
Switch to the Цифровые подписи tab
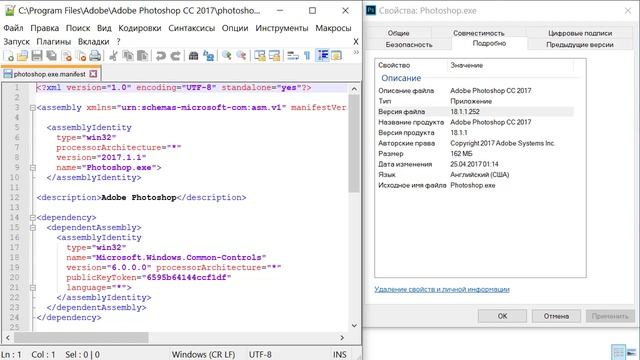point(580,33)
